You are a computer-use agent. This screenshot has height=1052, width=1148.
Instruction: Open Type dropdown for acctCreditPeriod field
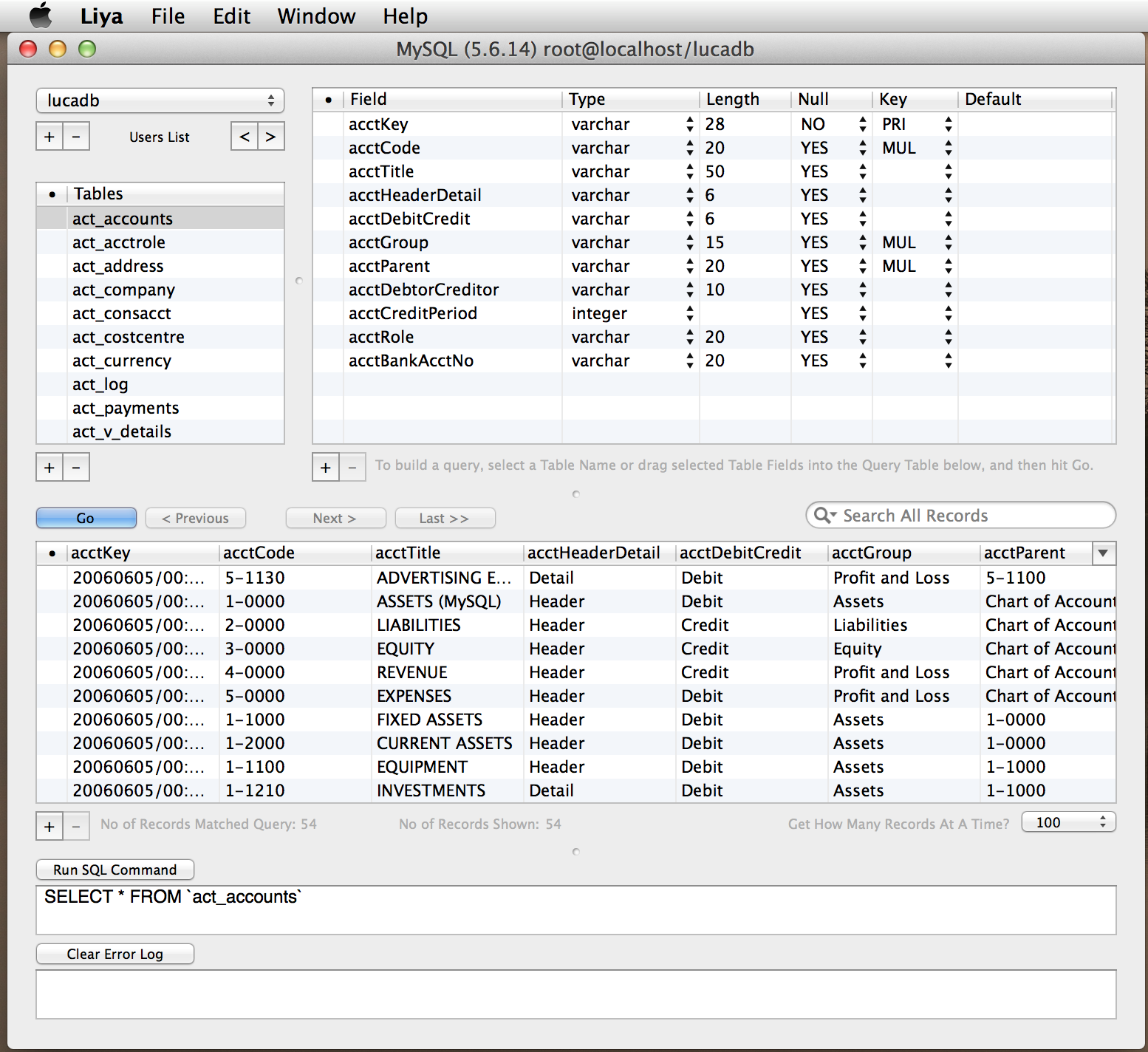(689, 313)
